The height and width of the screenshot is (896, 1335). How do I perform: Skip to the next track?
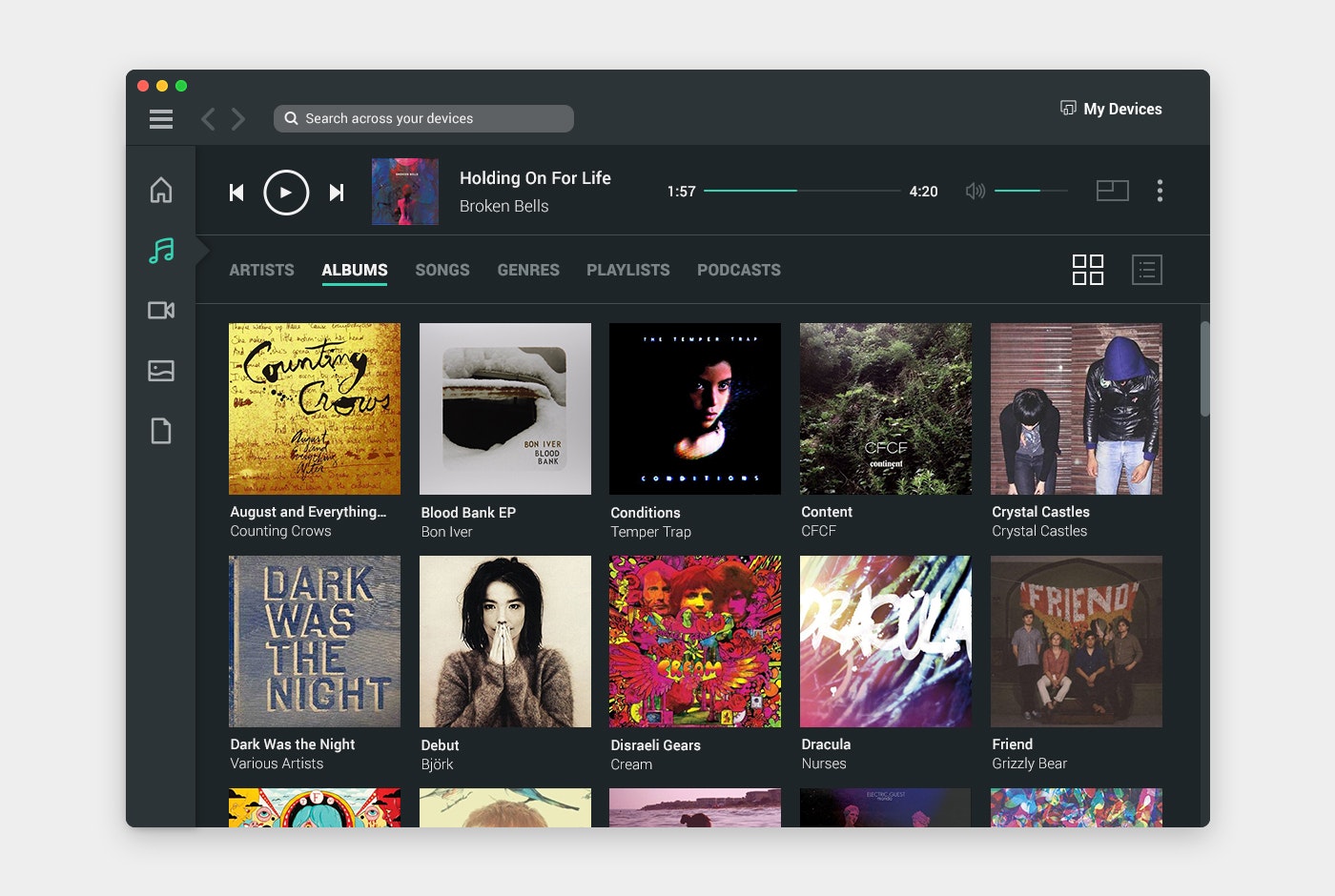[x=337, y=193]
